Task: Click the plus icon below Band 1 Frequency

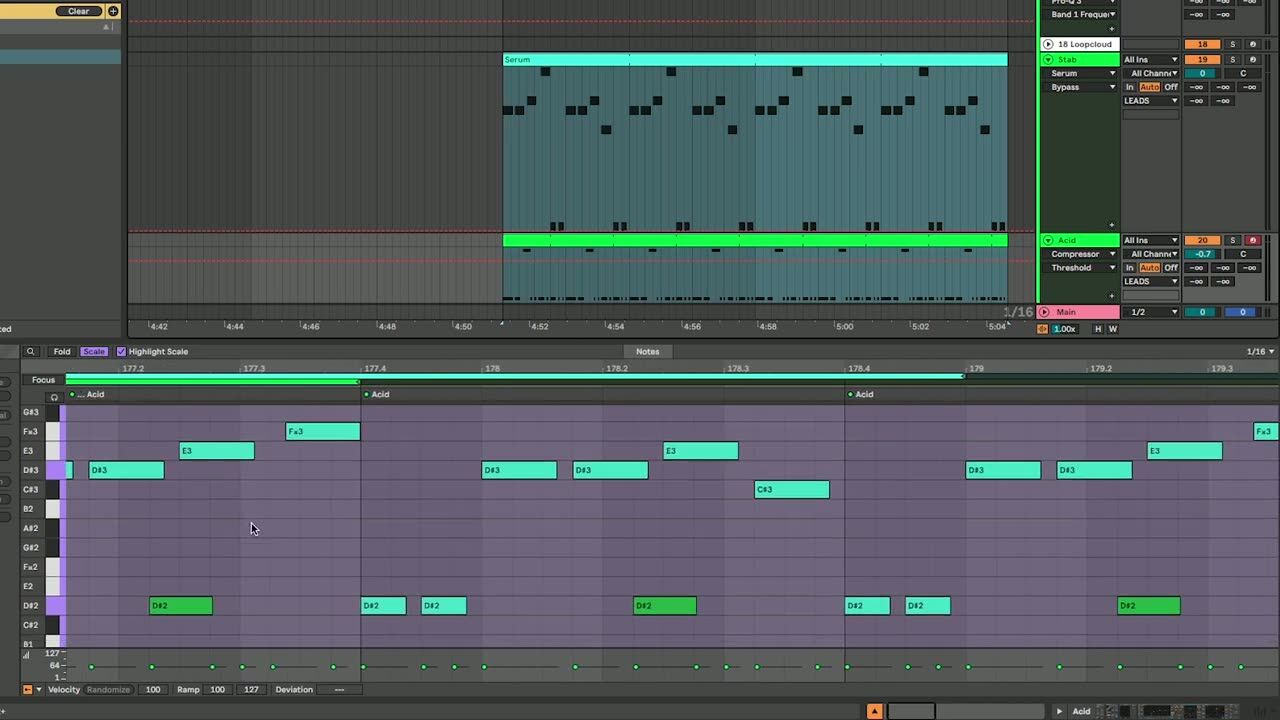Action: [x=1112, y=29]
